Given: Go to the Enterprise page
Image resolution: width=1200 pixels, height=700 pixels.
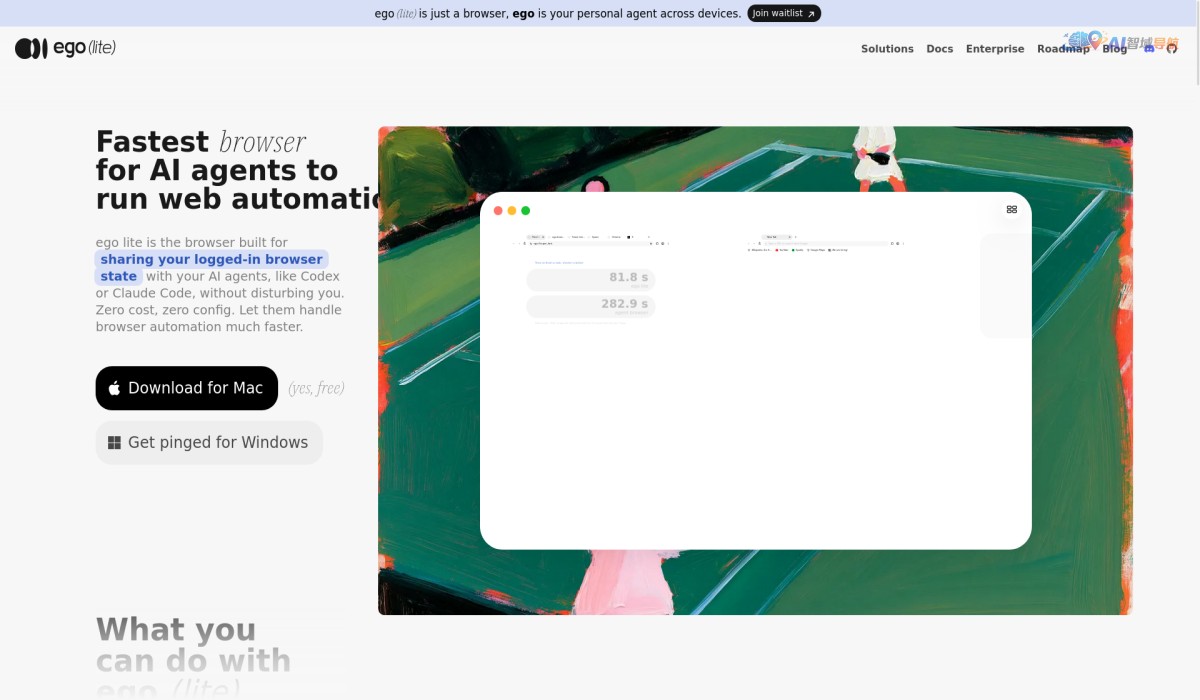Looking at the screenshot, I should pos(995,49).
